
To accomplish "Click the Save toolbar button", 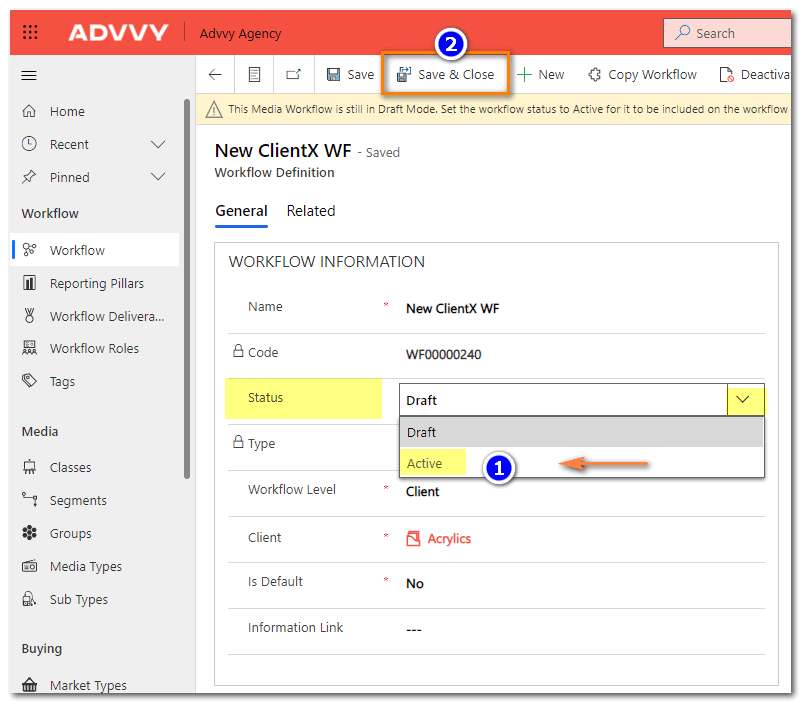I will (350, 75).
